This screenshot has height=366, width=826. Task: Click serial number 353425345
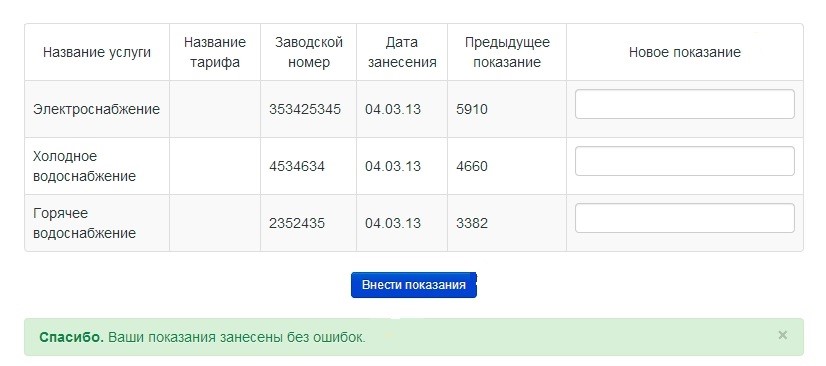[305, 109]
